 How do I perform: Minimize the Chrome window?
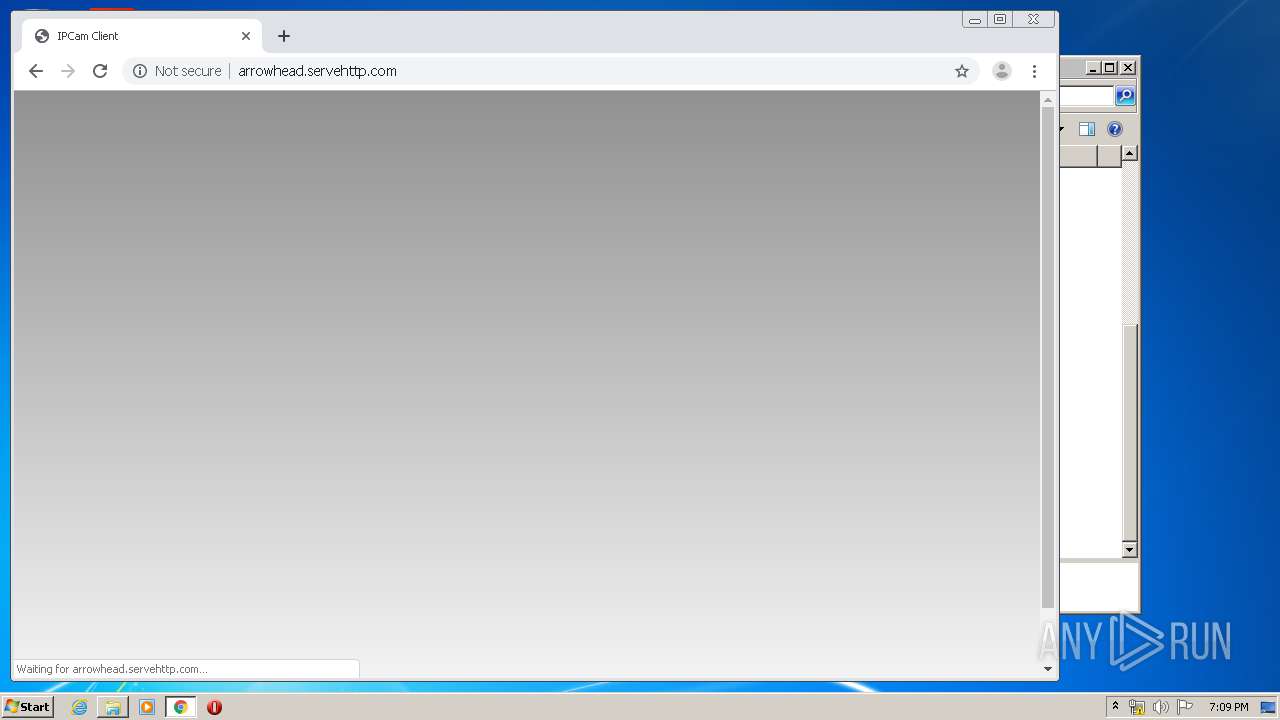pyautogui.click(x=975, y=19)
